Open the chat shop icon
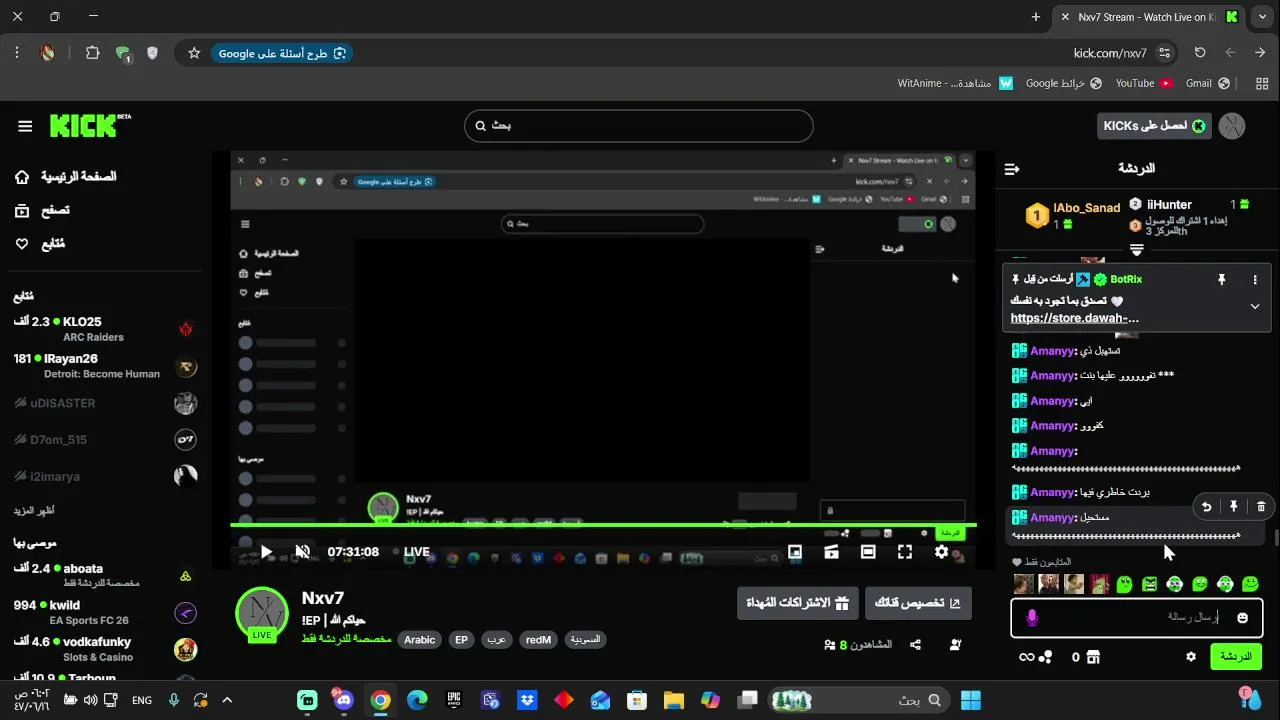 1093,657
